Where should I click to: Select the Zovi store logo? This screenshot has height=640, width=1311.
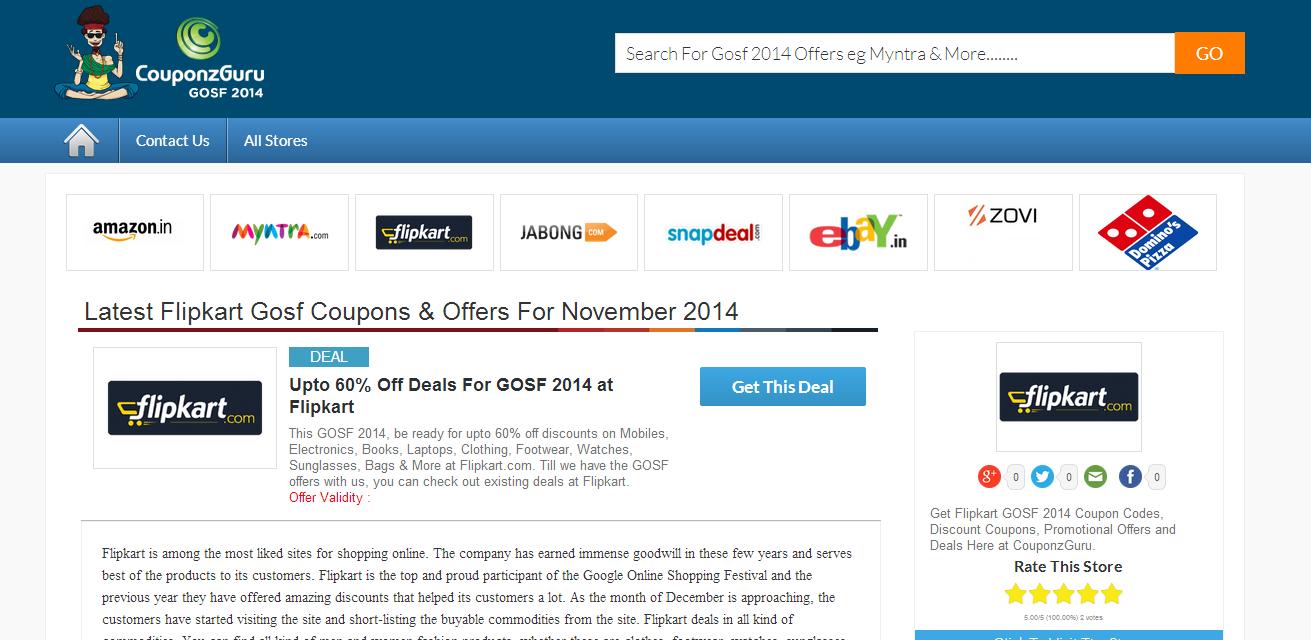(x=1003, y=232)
